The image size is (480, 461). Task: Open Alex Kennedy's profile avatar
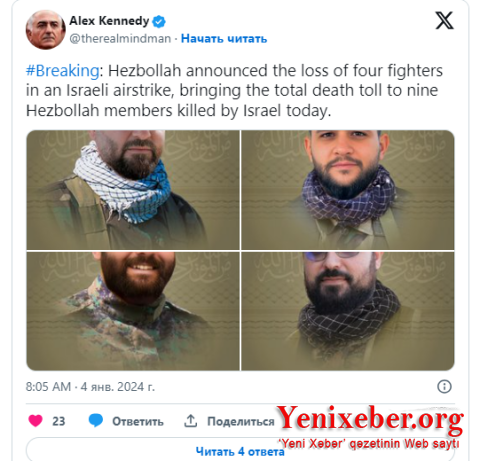point(45,30)
